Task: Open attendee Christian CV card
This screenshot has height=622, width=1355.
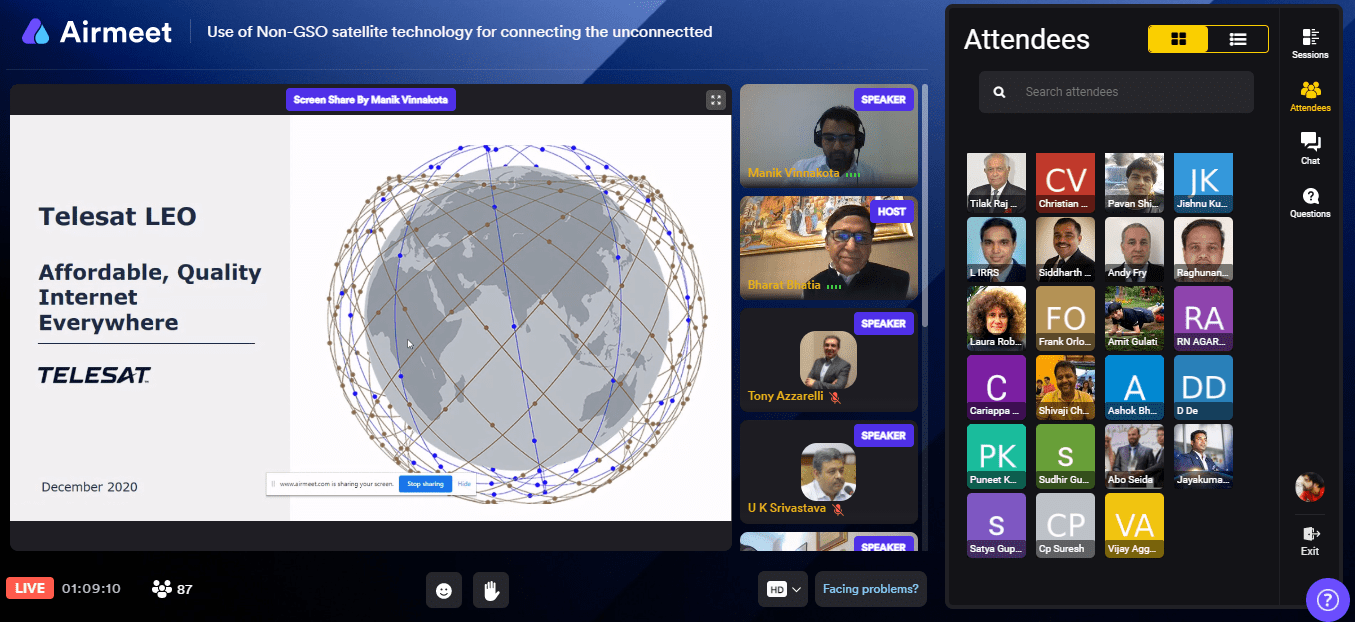Action: [1065, 182]
